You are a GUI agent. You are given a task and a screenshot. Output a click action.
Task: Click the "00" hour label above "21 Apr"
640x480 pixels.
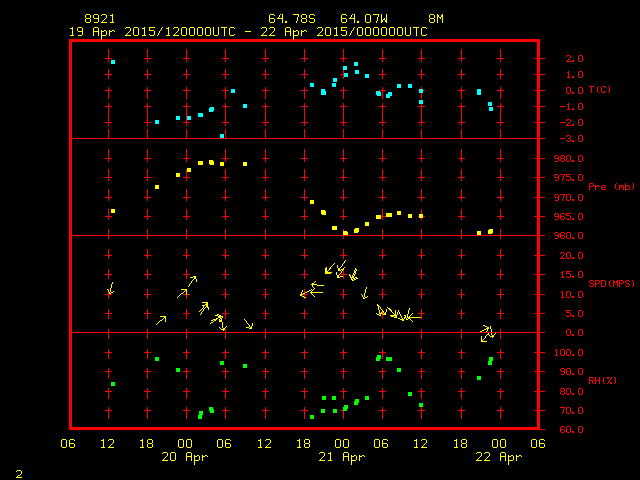pos(342,444)
